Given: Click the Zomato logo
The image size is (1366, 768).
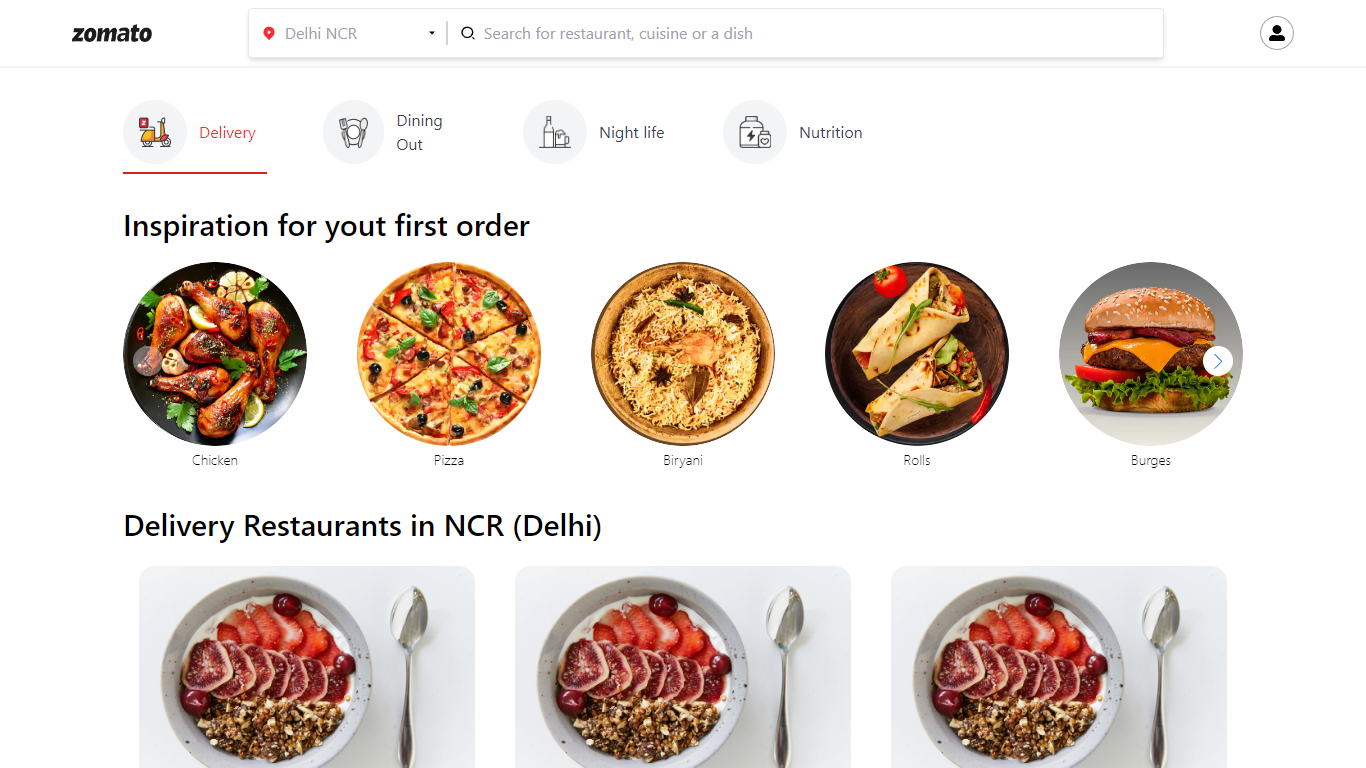Looking at the screenshot, I should click(111, 33).
